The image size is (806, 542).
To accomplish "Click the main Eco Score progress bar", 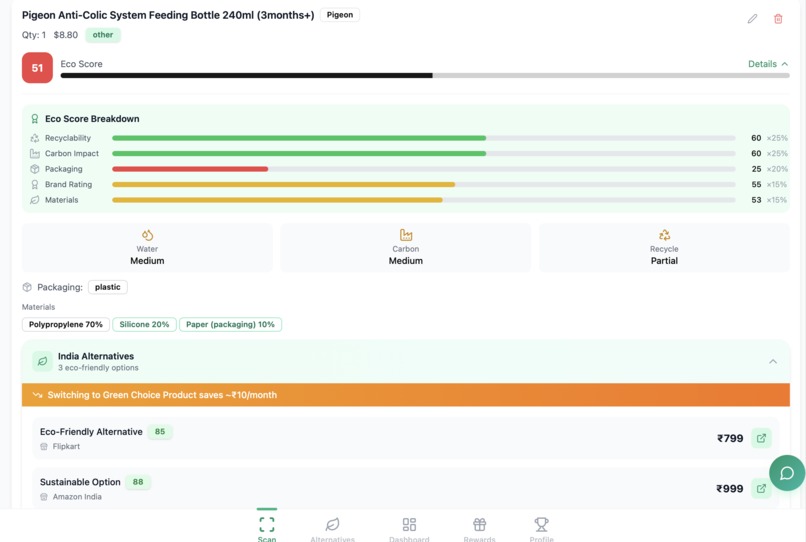I will click(425, 76).
